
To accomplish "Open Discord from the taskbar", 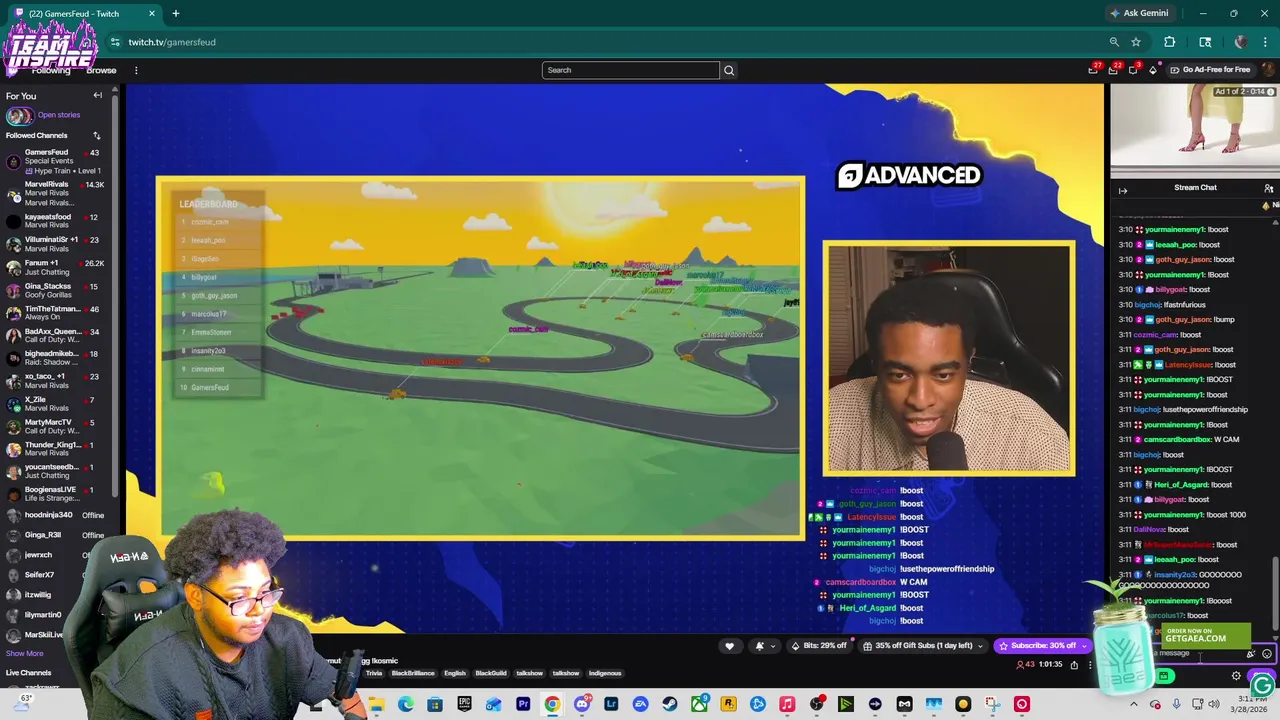I will 582,705.
